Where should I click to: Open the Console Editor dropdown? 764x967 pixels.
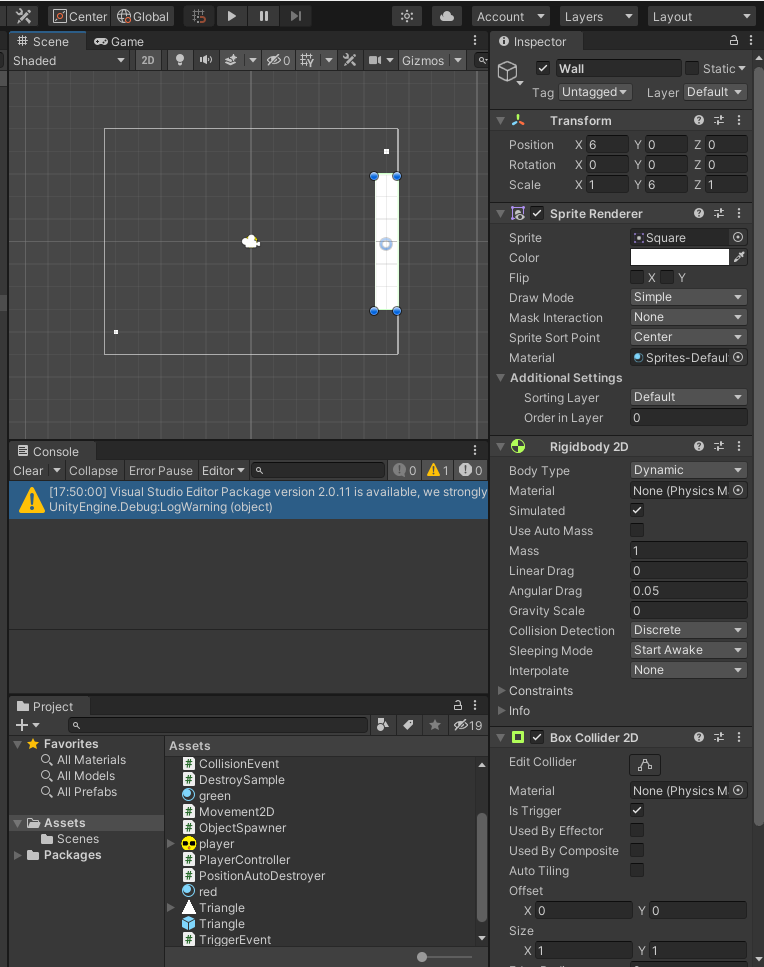point(223,471)
